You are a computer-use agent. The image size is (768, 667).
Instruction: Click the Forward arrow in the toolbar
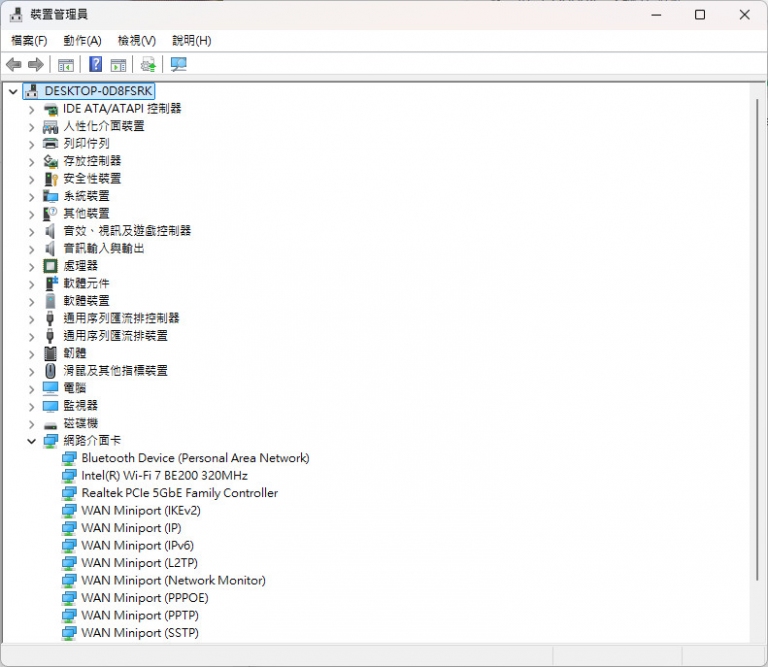pyautogui.click(x=36, y=65)
